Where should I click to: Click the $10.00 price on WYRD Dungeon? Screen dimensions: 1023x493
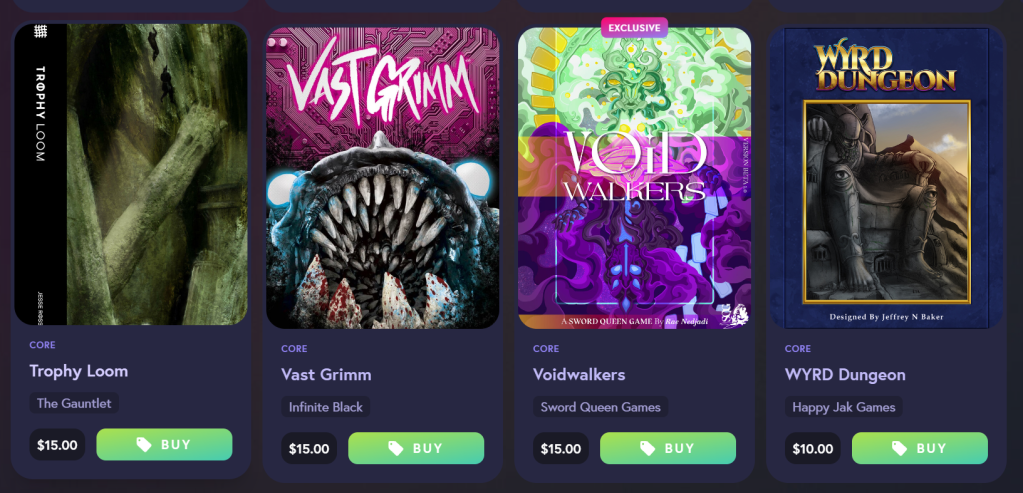coord(812,449)
